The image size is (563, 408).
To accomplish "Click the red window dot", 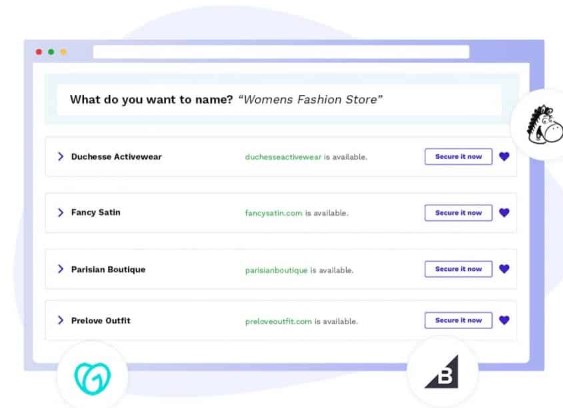I will point(39,52).
